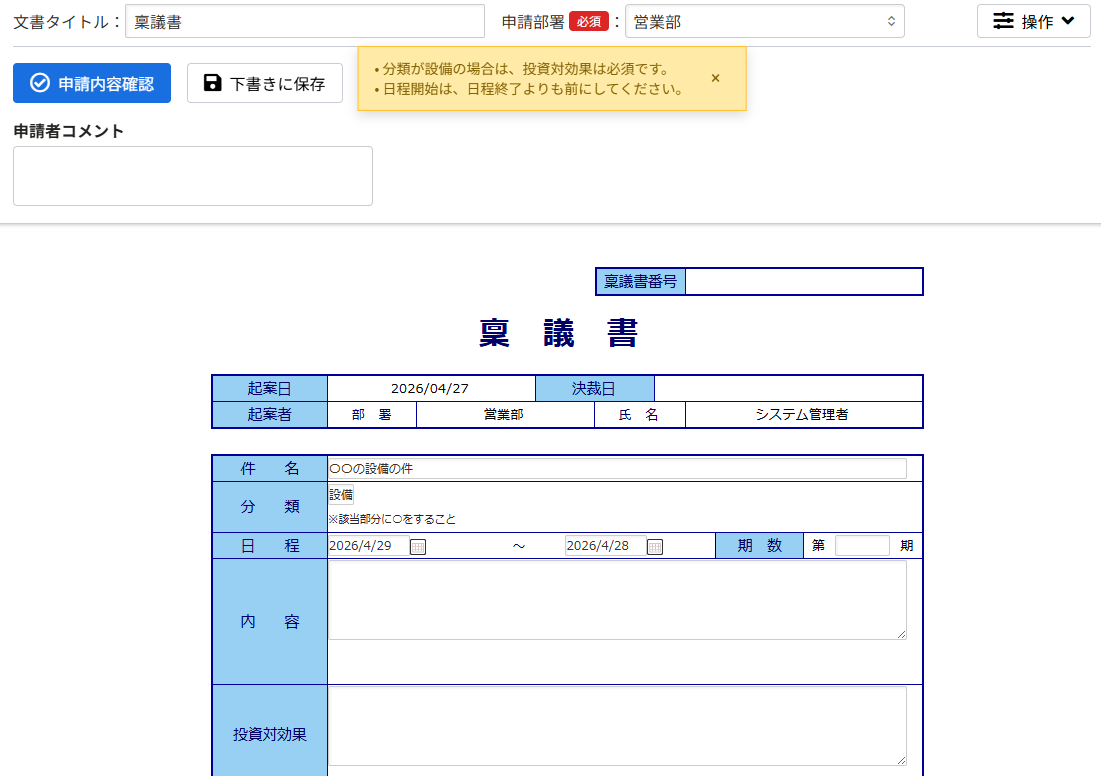Viewport: 1101px width, 776px height.
Task: Click the システム管理者 name cell
Action: coord(802,414)
